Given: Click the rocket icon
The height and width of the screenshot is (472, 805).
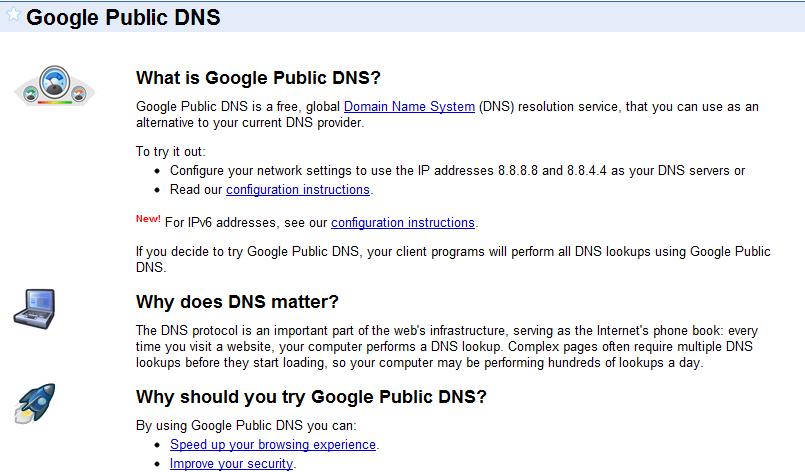Looking at the screenshot, I should click(36, 401).
